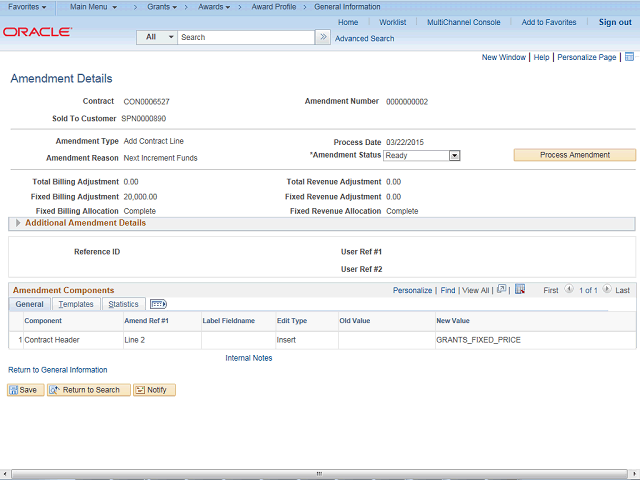Open Advanced Search link
The image size is (640, 480).
point(364,38)
